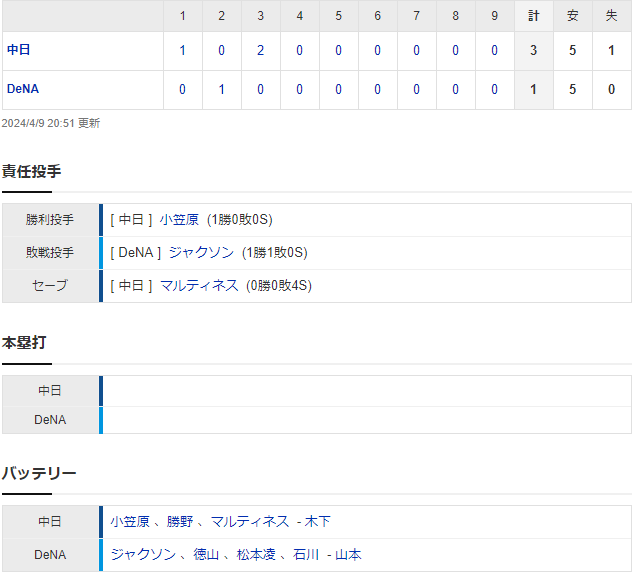
Task: Open 徳山 player link
Action: click(x=206, y=555)
